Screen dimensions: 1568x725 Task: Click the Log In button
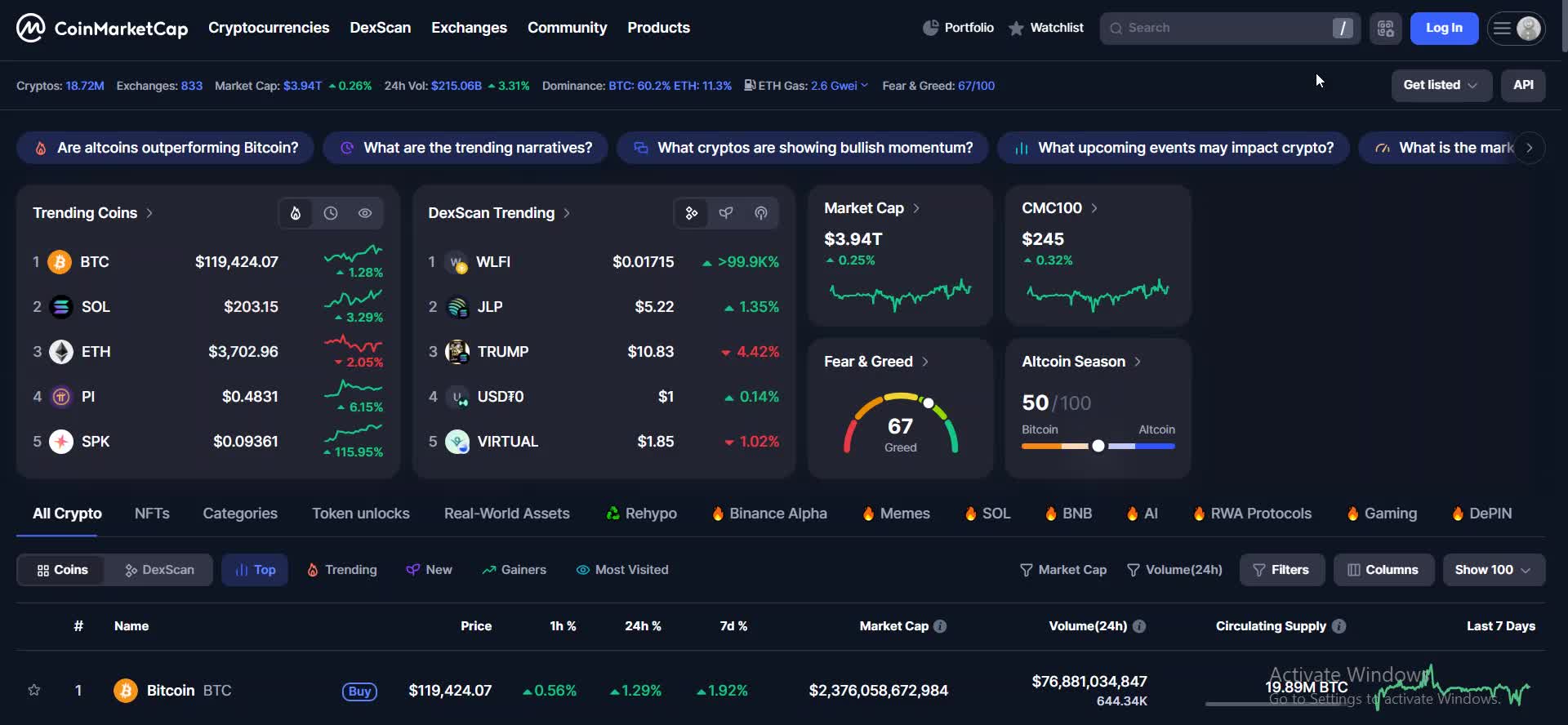1444,29
